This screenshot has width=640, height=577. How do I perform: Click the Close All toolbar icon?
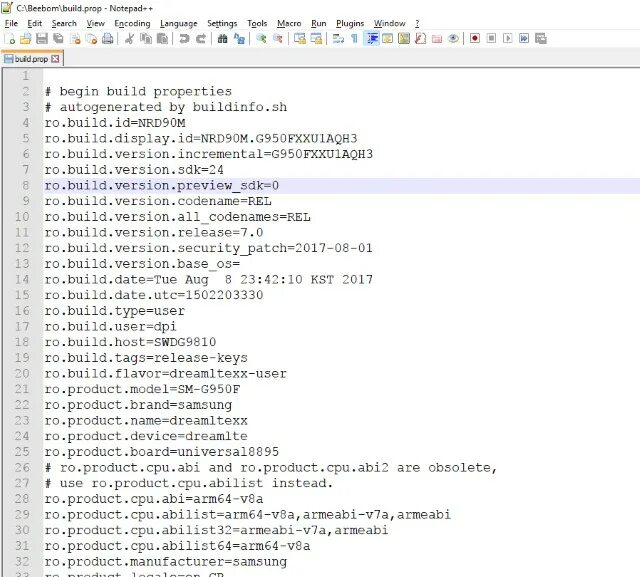pos(92,39)
